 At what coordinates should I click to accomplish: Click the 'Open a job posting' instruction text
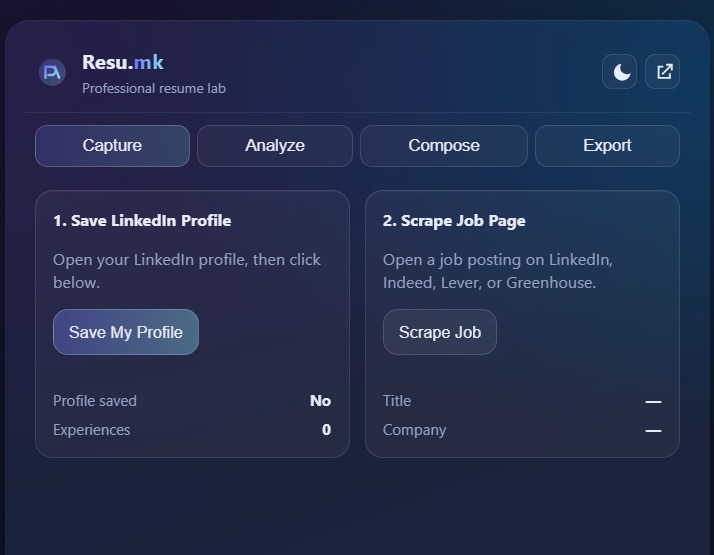coord(498,271)
